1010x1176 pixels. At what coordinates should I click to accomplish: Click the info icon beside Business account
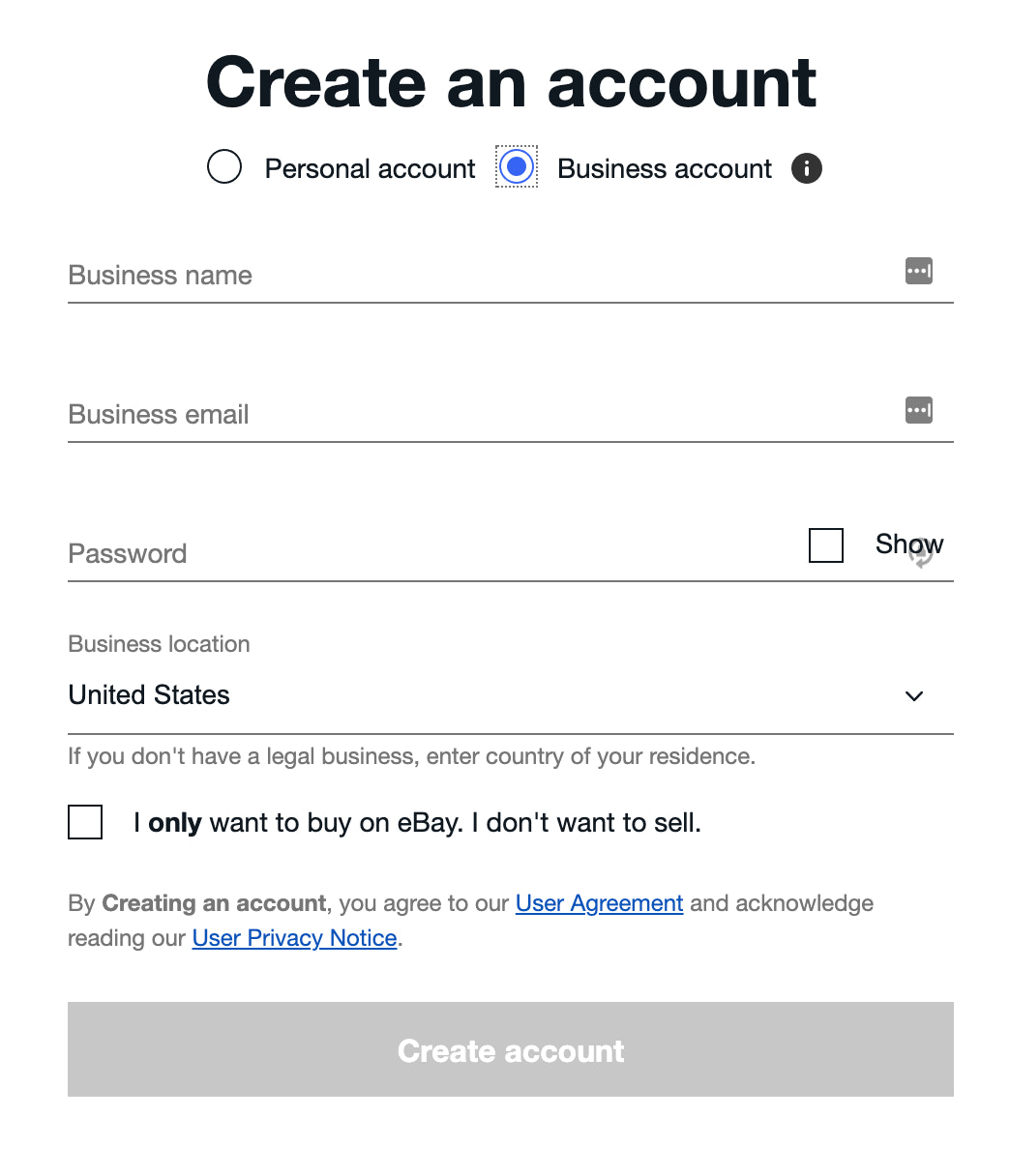click(806, 167)
